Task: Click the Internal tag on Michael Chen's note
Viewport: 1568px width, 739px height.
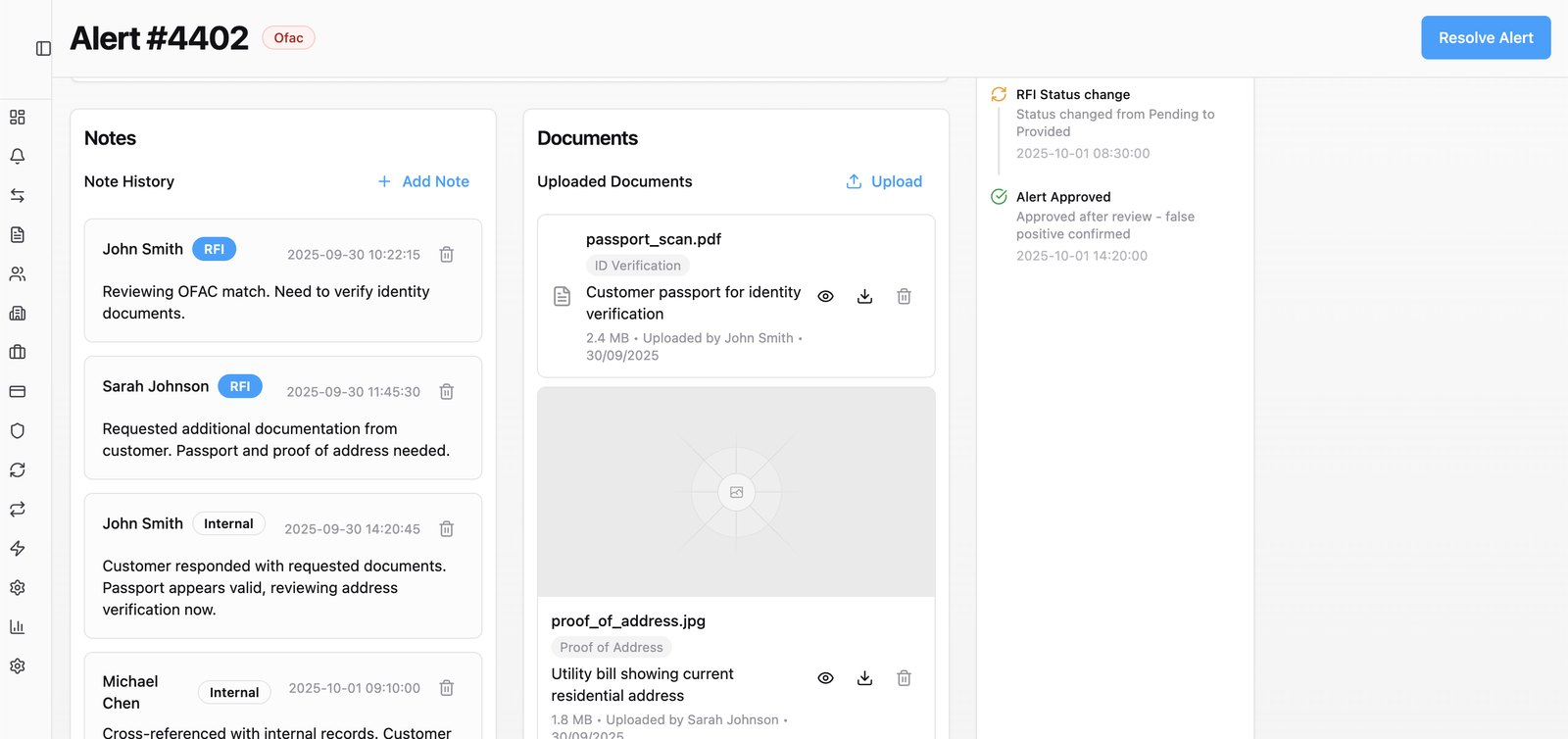Action: (x=234, y=692)
